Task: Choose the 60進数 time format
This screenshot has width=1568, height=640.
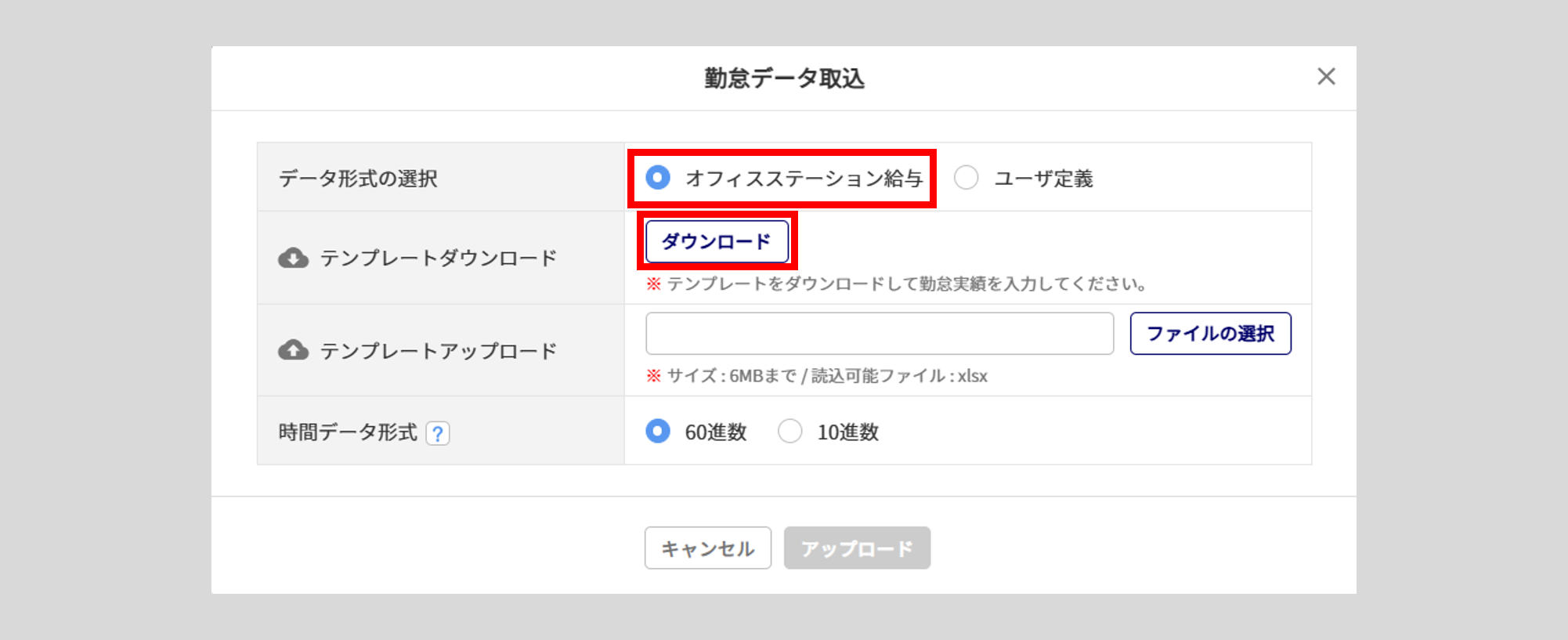Action: tap(658, 432)
